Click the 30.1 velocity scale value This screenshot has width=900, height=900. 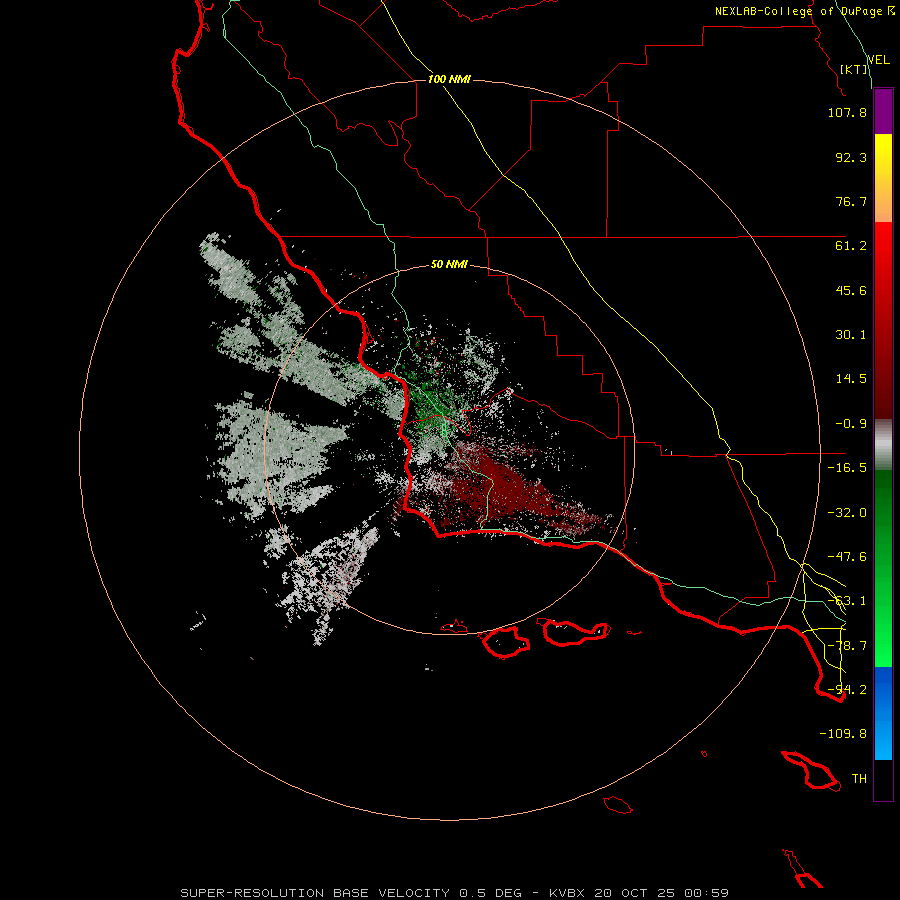851,335
